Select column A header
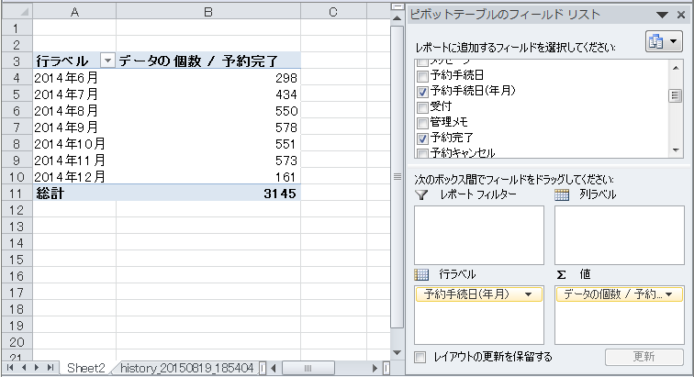This screenshot has width=694, height=377. pyautogui.click(x=74, y=12)
